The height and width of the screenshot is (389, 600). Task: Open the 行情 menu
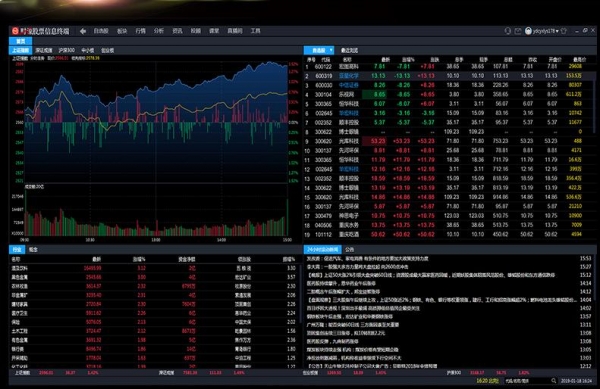pyautogui.click(x=140, y=31)
